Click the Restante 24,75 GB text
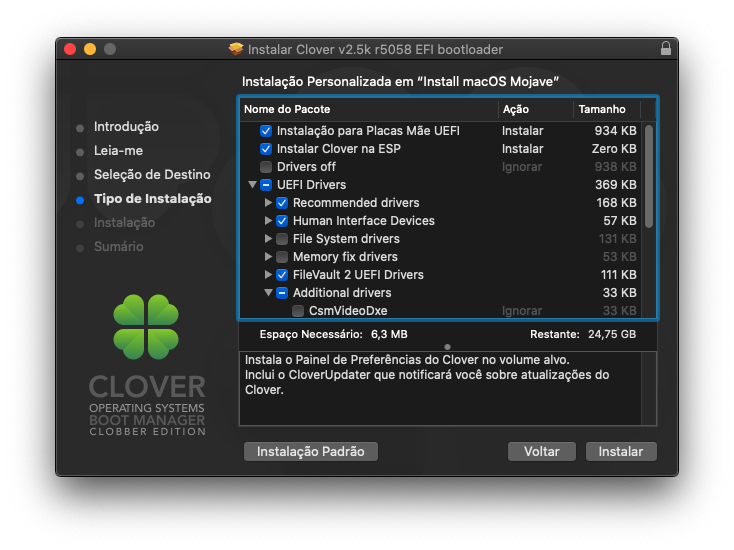Image resolution: width=734 pixels, height=550 pixels. tap(583, 335)
